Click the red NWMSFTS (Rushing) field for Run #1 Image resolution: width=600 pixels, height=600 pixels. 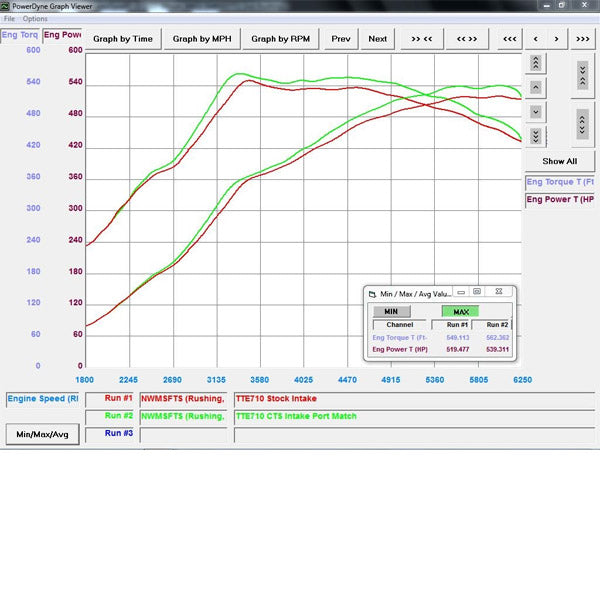click(183, 399)
